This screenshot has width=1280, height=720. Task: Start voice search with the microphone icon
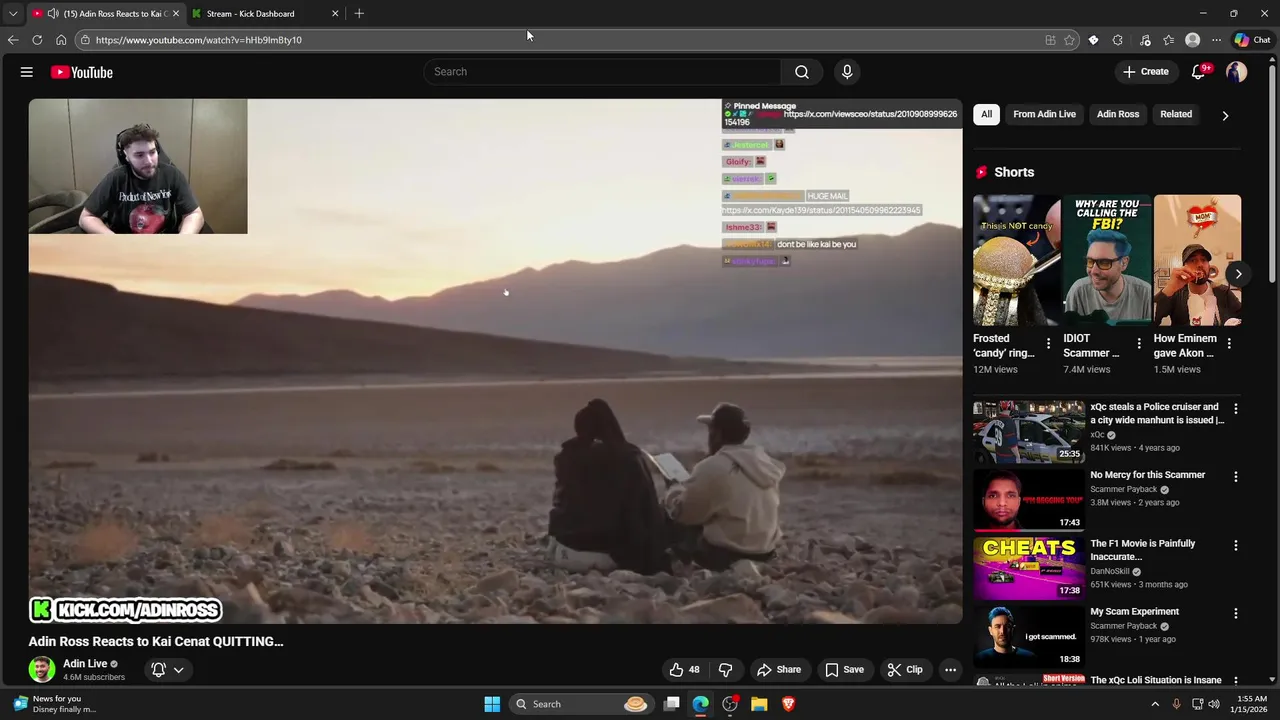[x=847, y=72]
